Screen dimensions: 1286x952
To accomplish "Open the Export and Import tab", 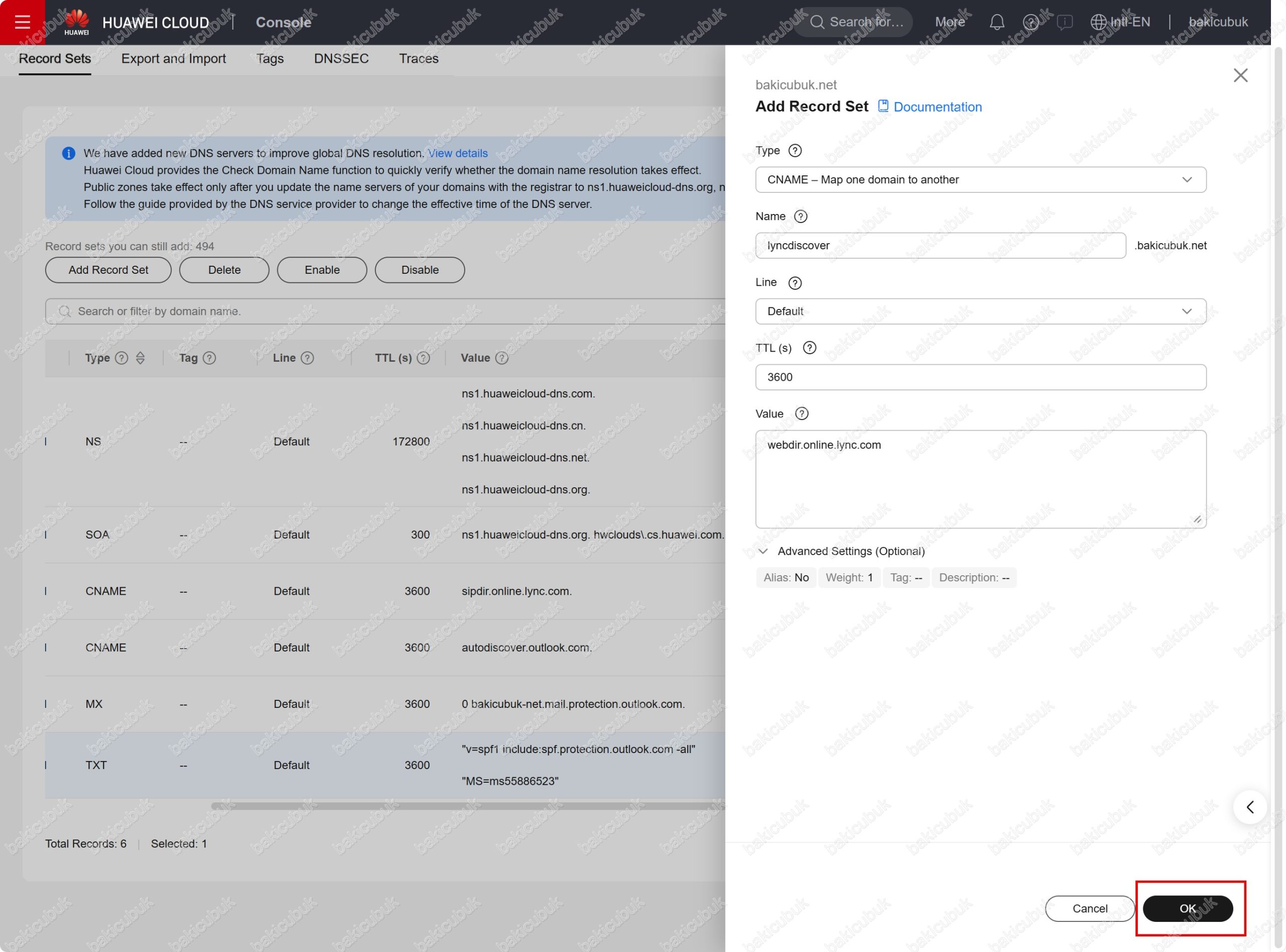I will coord(173,59).
